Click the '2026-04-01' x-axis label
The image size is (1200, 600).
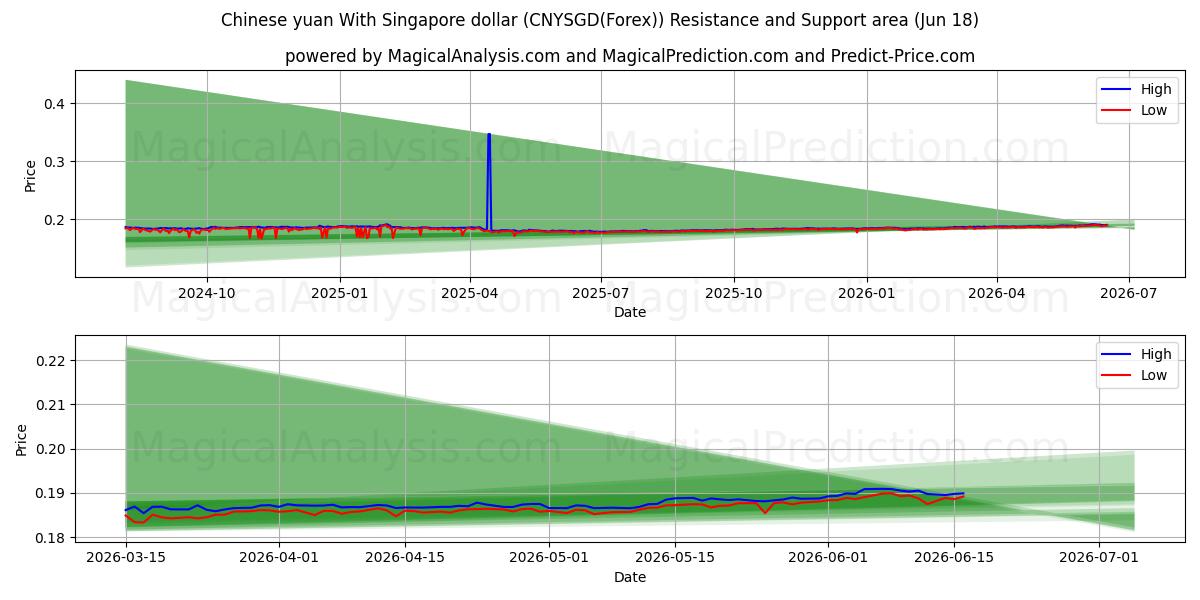click(x=279, y=559)
